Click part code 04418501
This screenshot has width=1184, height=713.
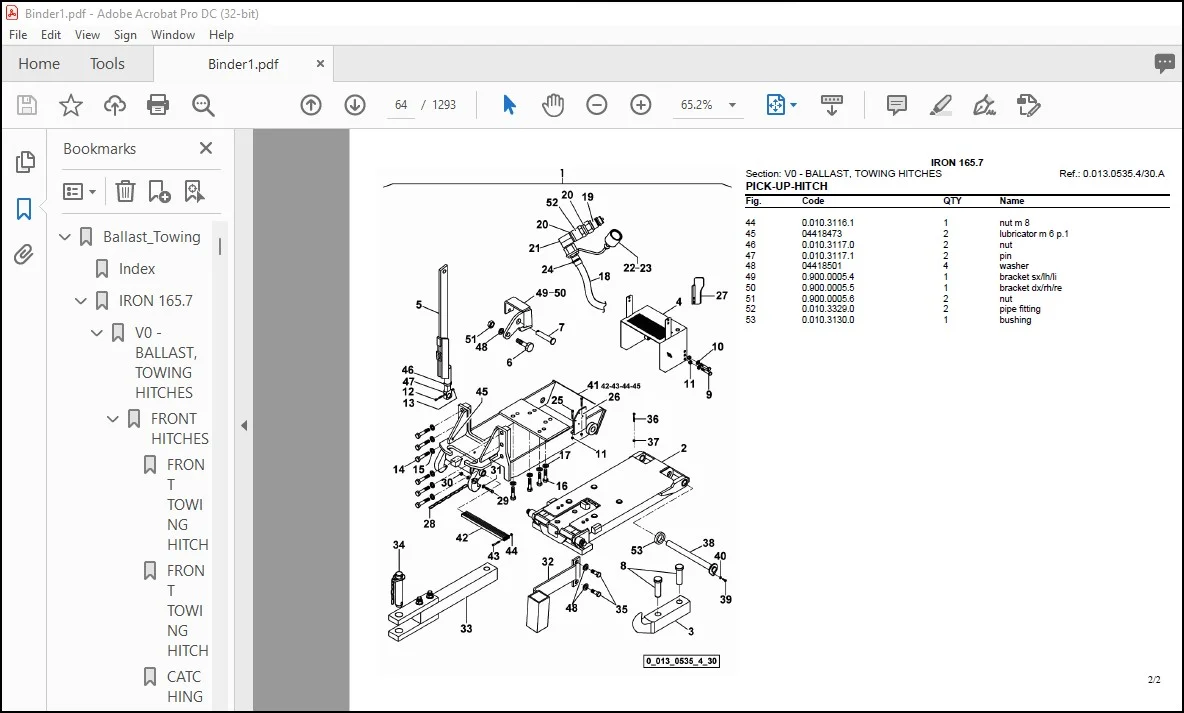point(822,266)
